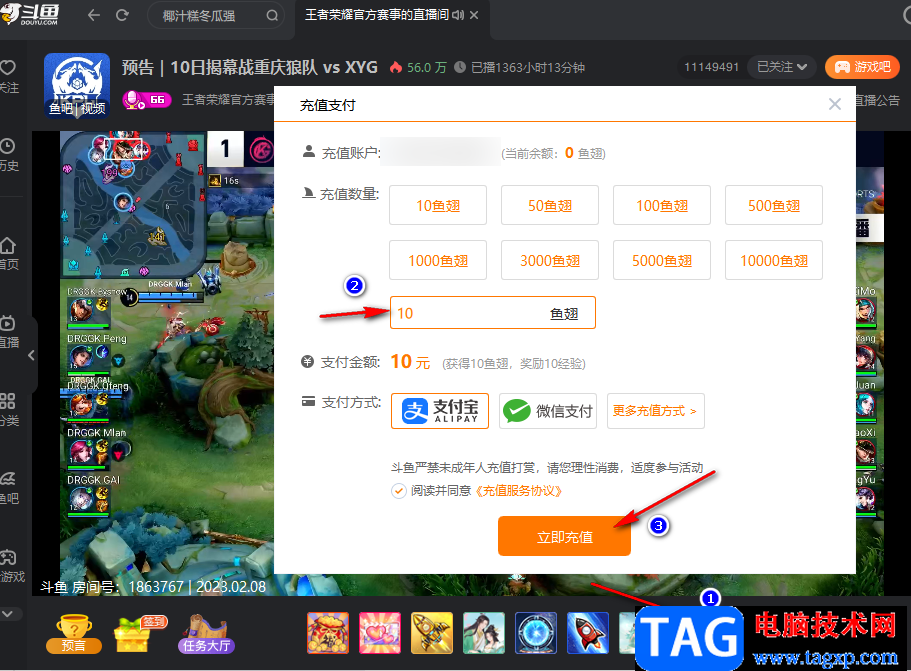Open the 直播 live sidebar item
Viewport: 911px width, 671px height.
pos(8,332)
